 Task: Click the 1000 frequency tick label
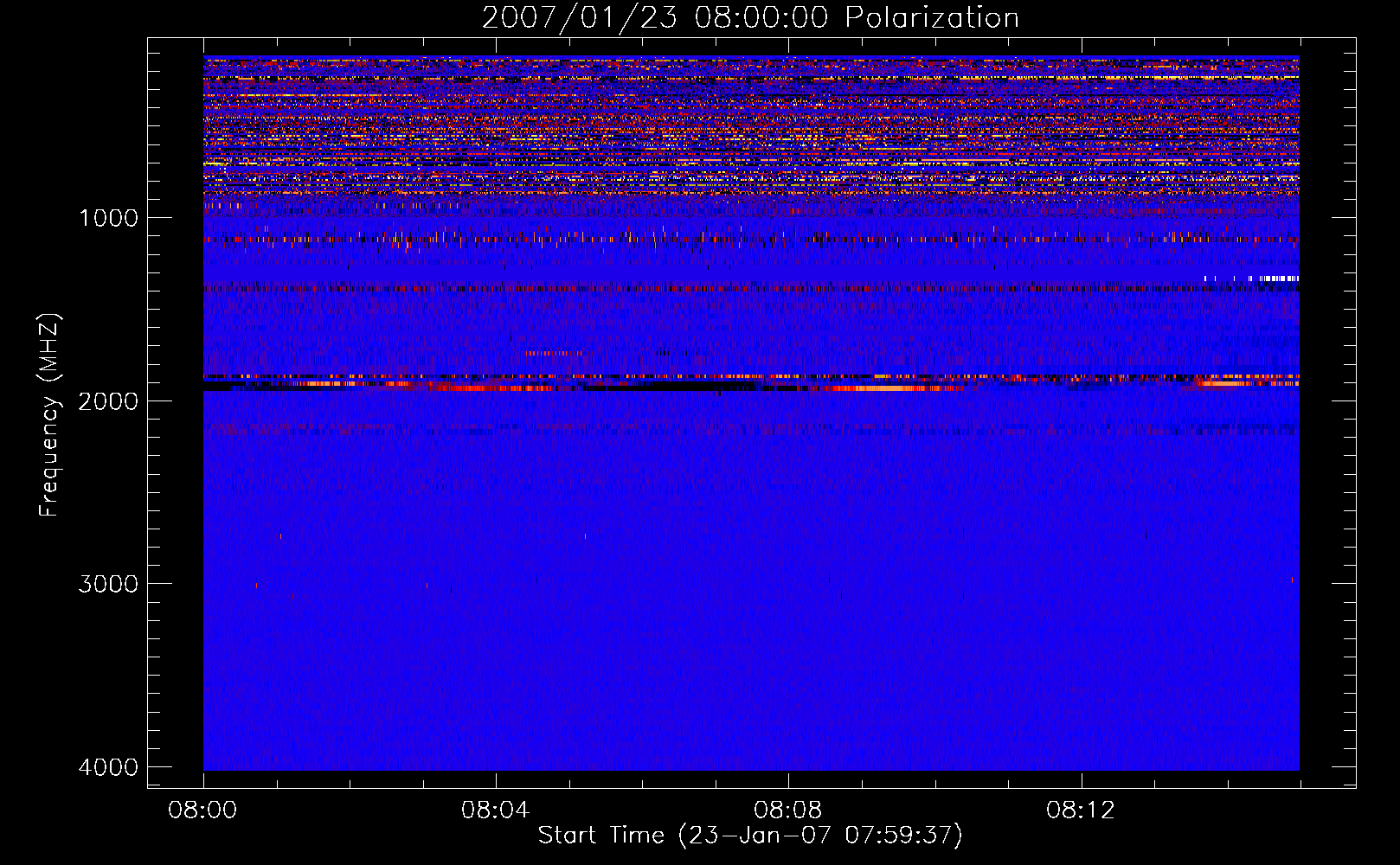108,217
